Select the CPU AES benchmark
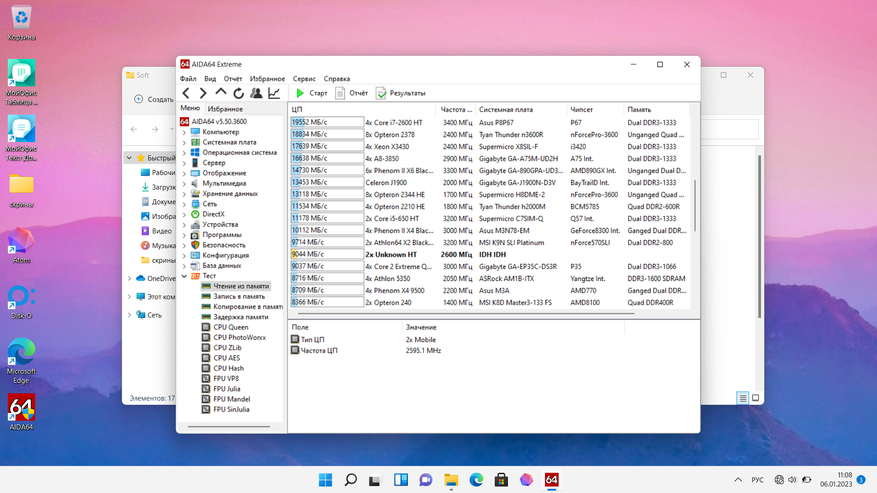The height and width of the screenshot is (493, 877). pyautogui.click(x=221, y=358)
